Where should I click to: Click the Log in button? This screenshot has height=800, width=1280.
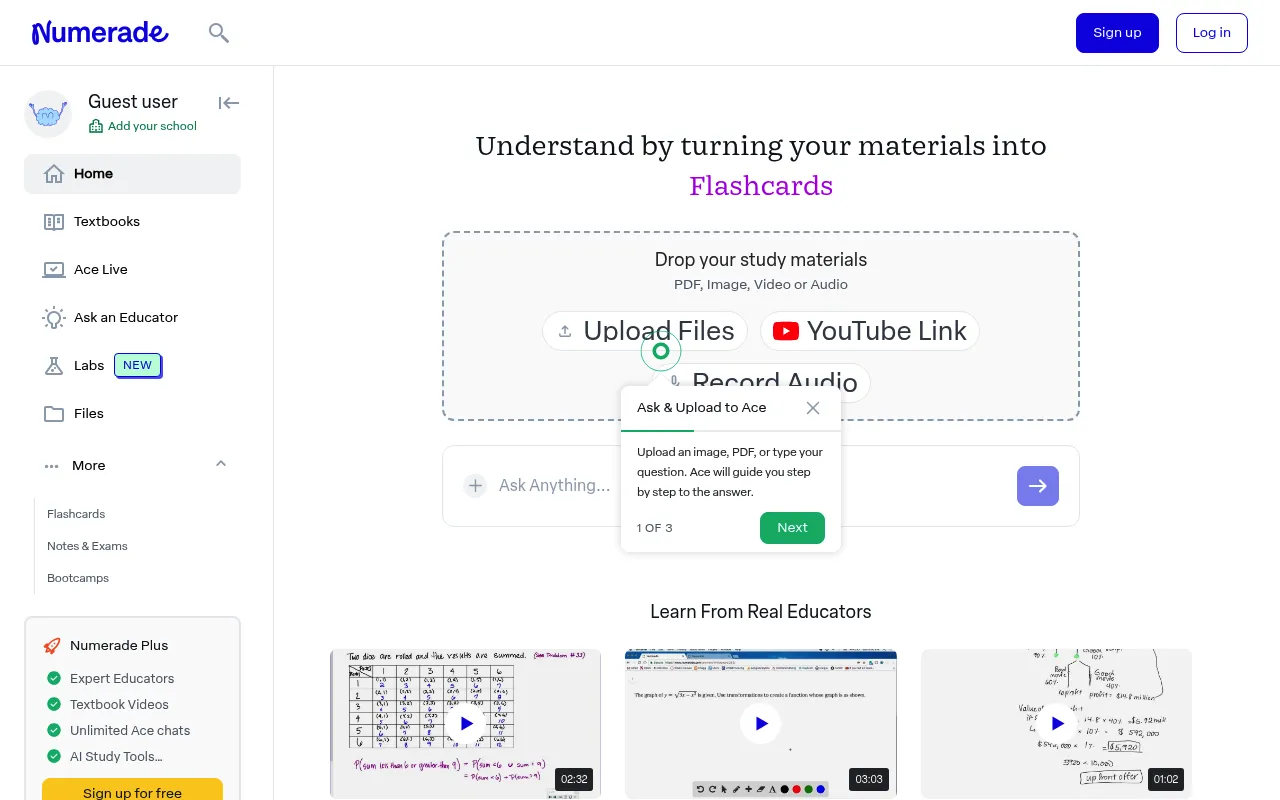pyautogui.click(x=1212, y=33)
